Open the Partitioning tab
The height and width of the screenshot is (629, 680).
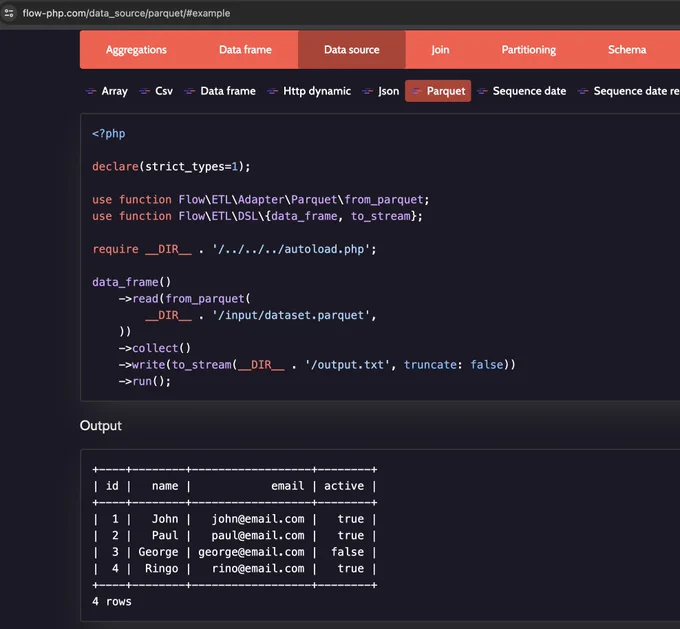click(529, 50)
